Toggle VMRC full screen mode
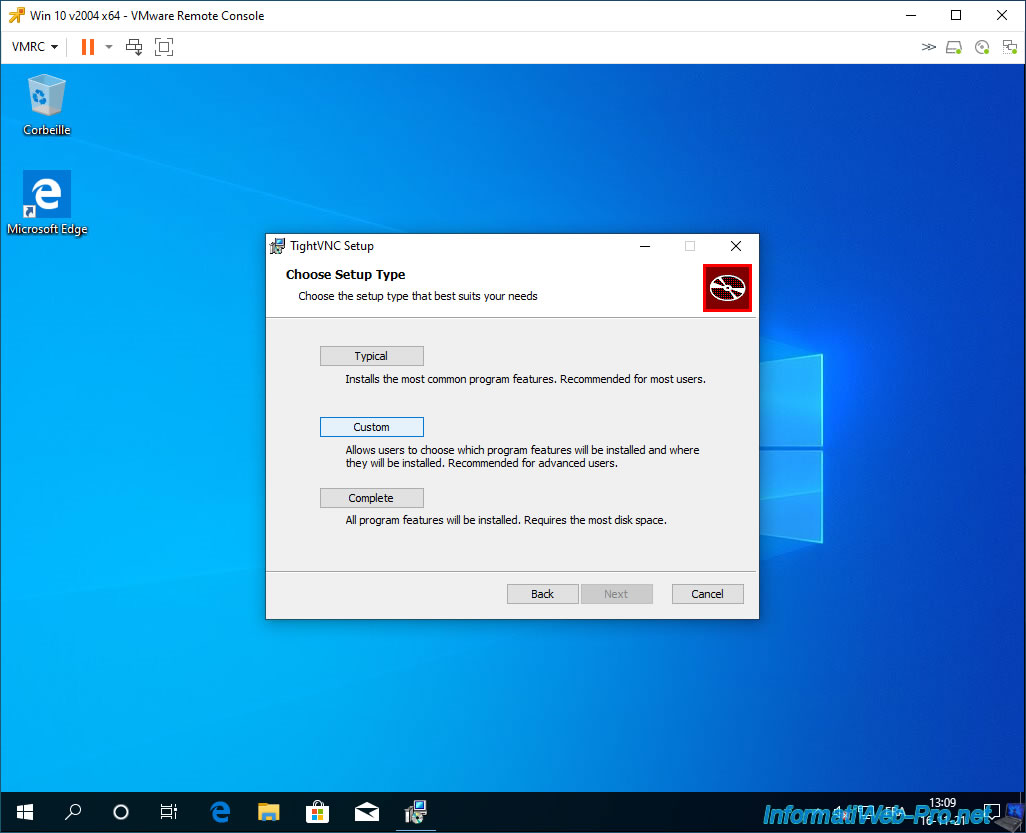This screenshot has height=833, width=1026. [x=164, y=47]
